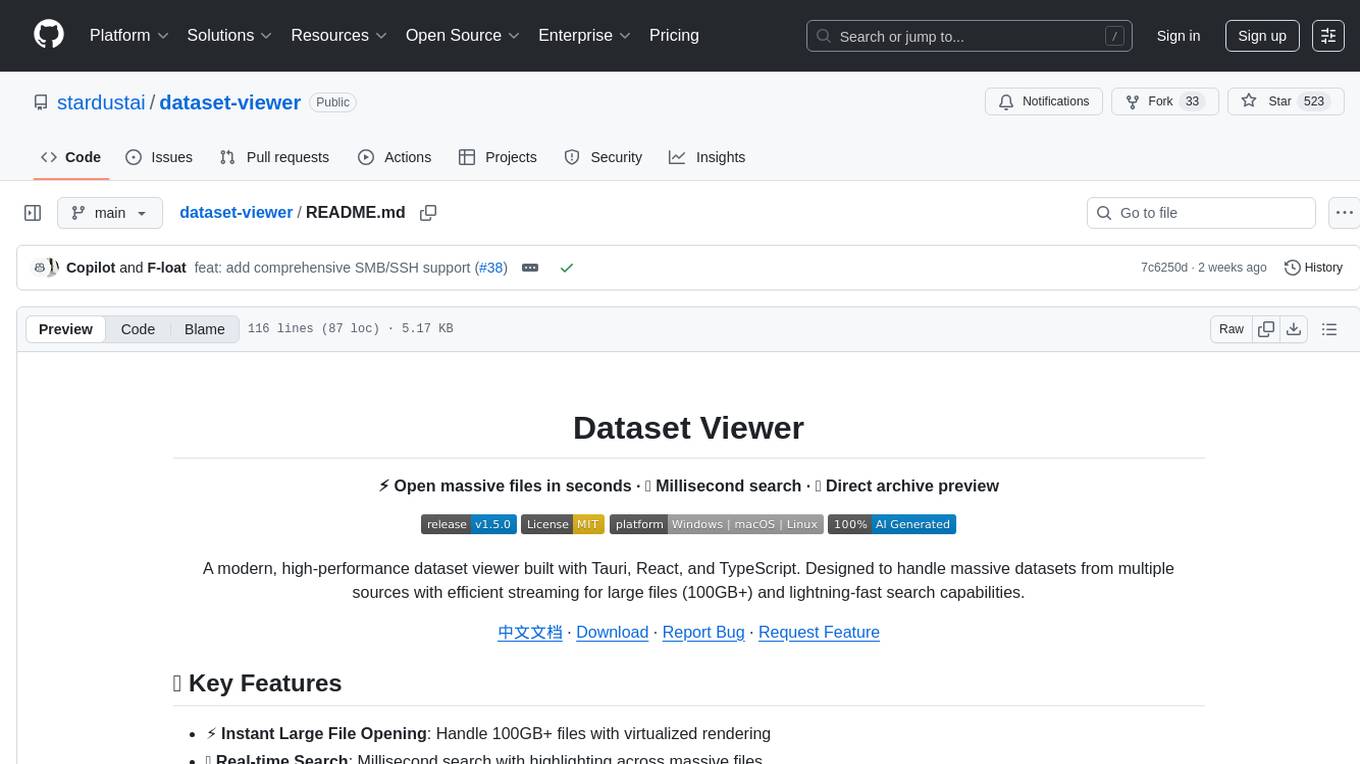Screen dimensions: 1360x764
Task: Open the Insights tab
Action: coord(707,157)
